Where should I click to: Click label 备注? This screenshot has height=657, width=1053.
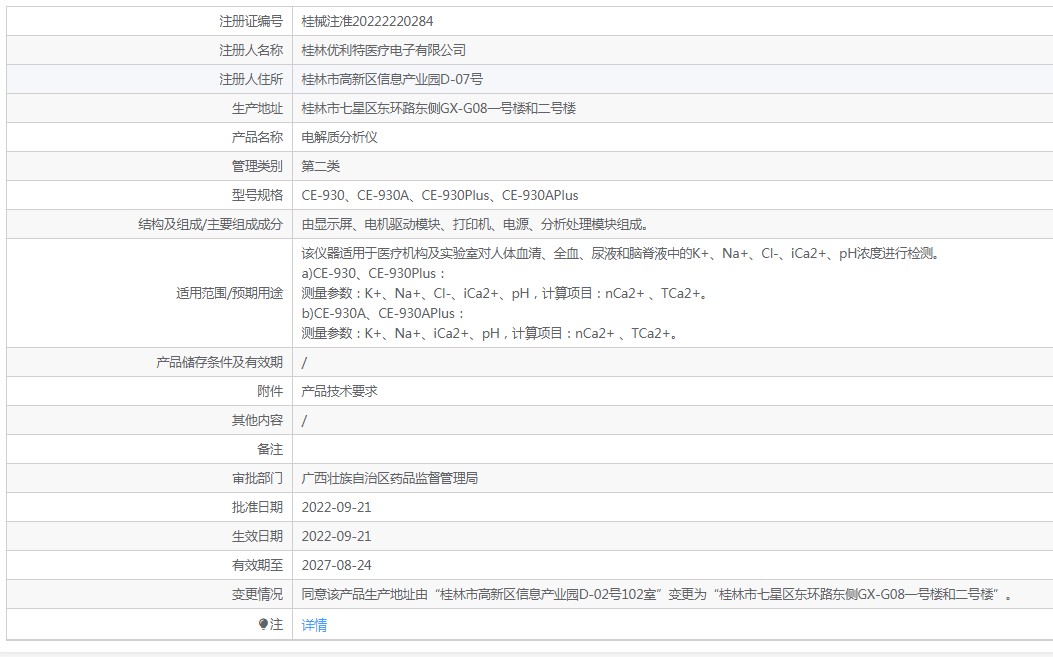tap(270, 449)
